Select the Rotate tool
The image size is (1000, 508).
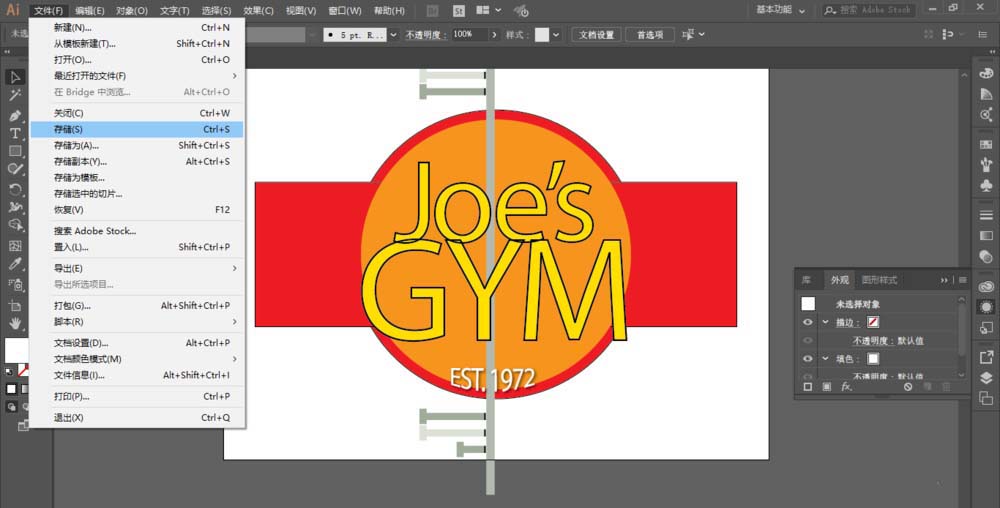click(15, 189)
